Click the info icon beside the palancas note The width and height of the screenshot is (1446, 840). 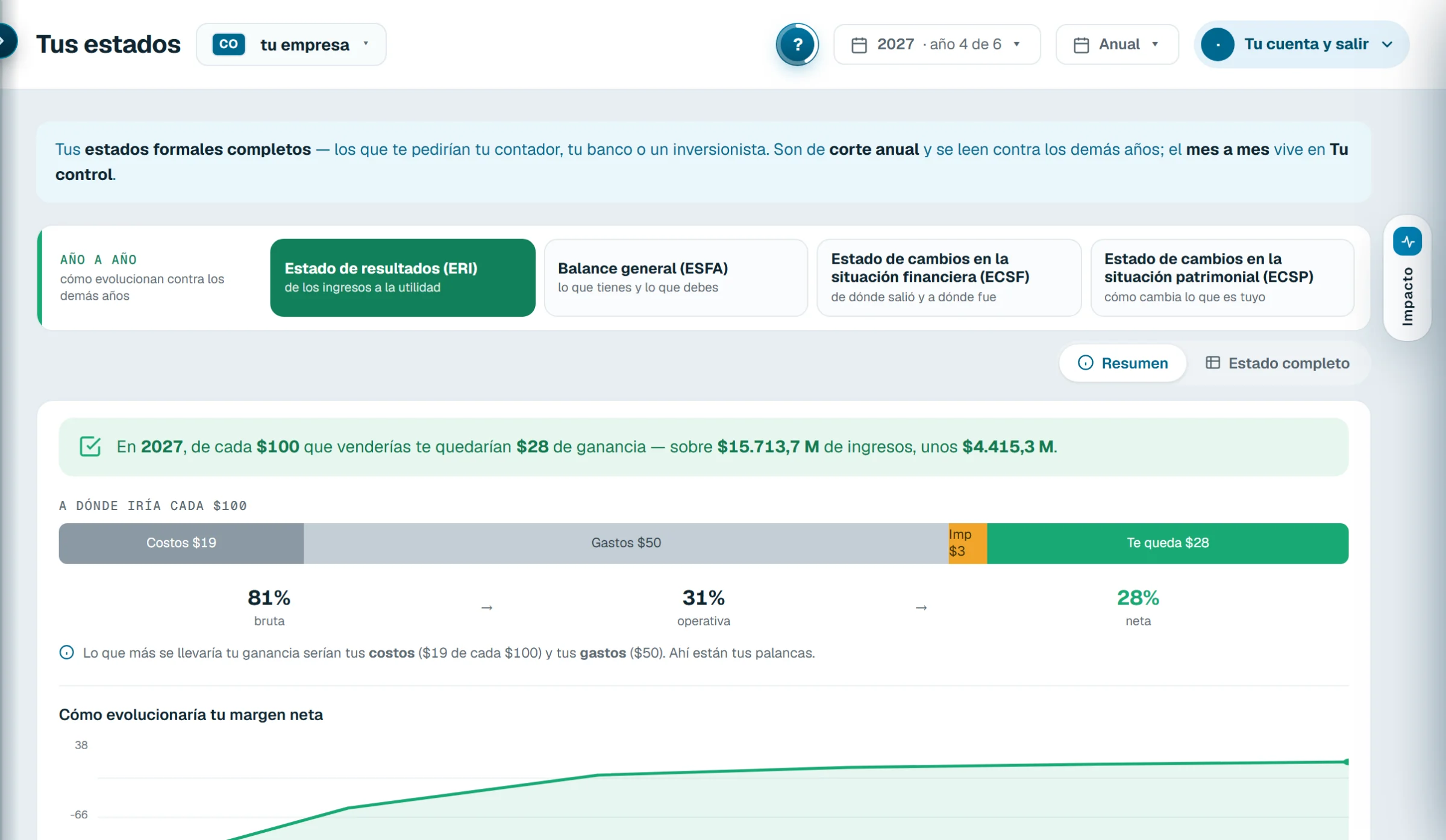click(67, 652)
